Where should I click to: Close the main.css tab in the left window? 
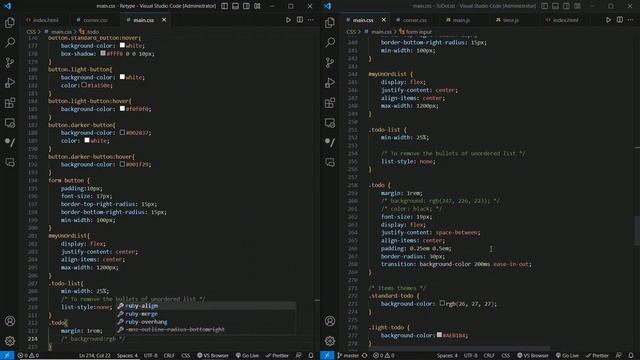(x=164, y=20)
